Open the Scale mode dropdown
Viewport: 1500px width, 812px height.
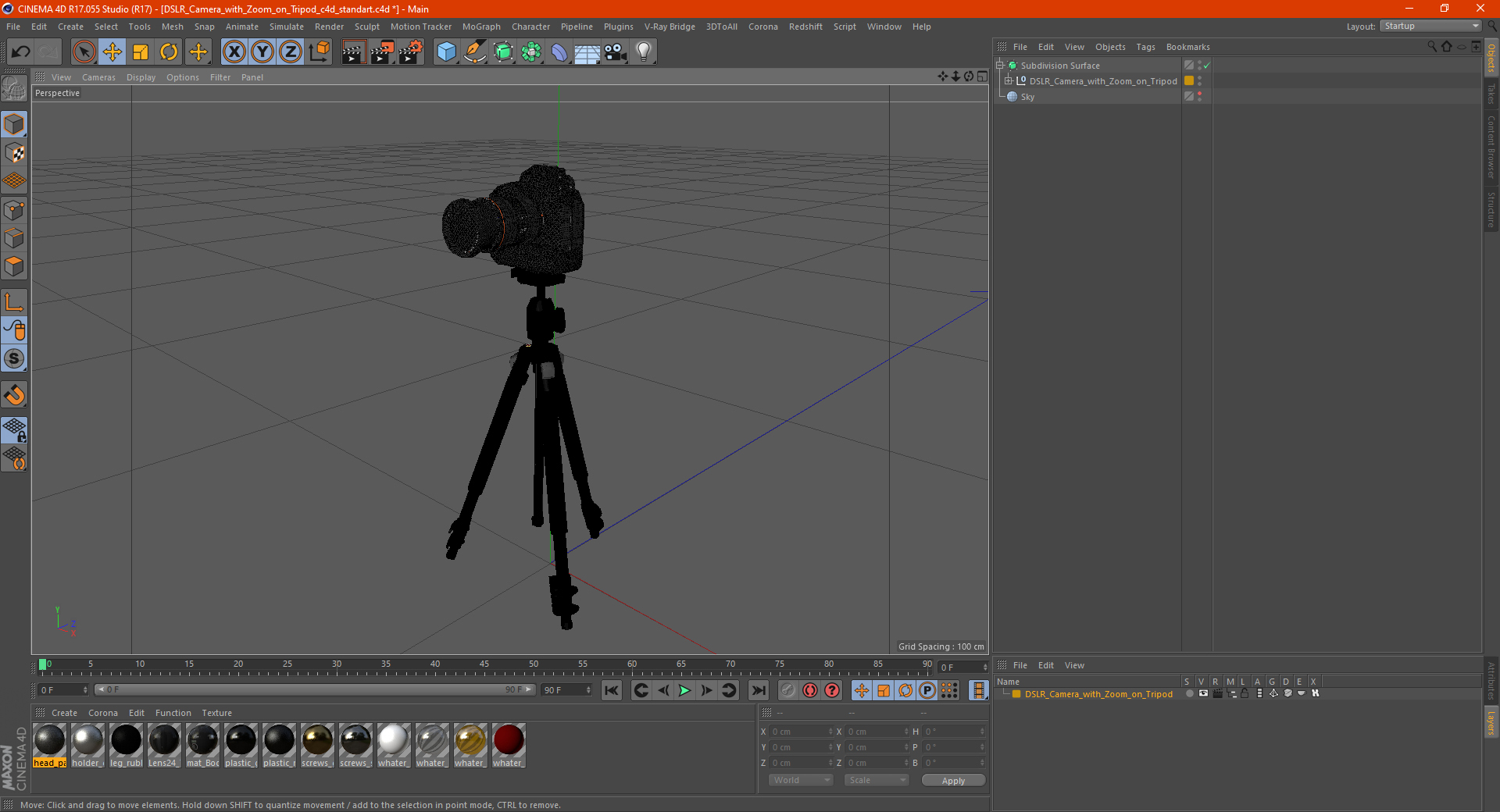coord(877,780)
